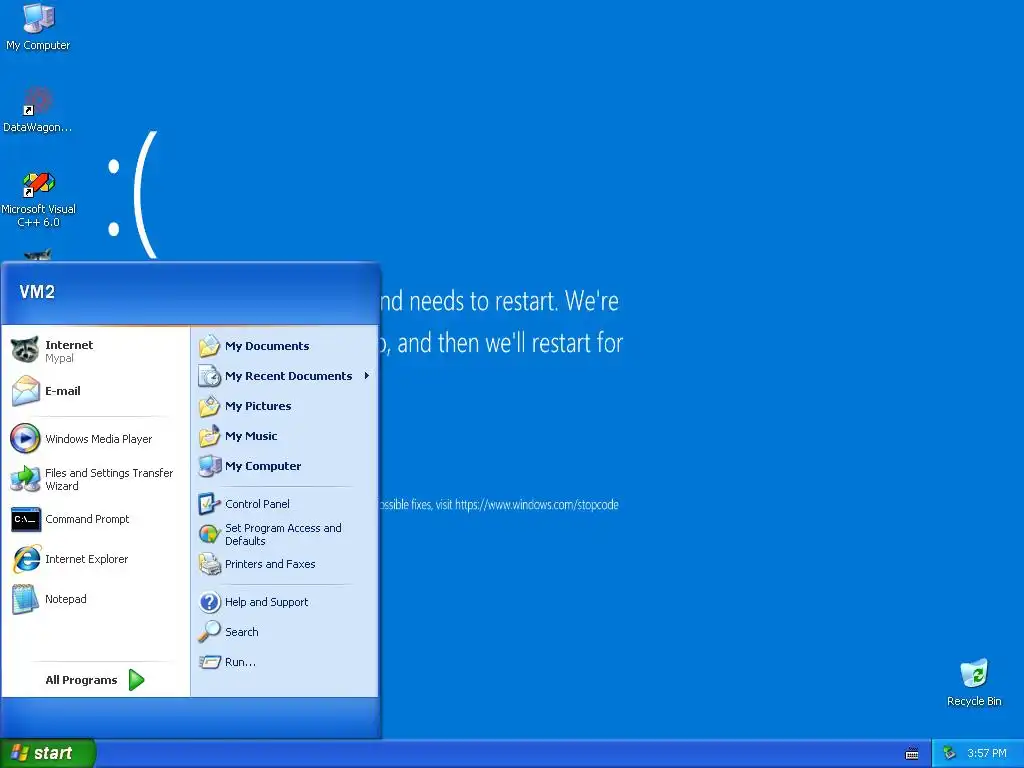The width and height of the screenshot is (1024, 768).
Task: Open the DataWagon desktop shortcut
Action: 38,108
